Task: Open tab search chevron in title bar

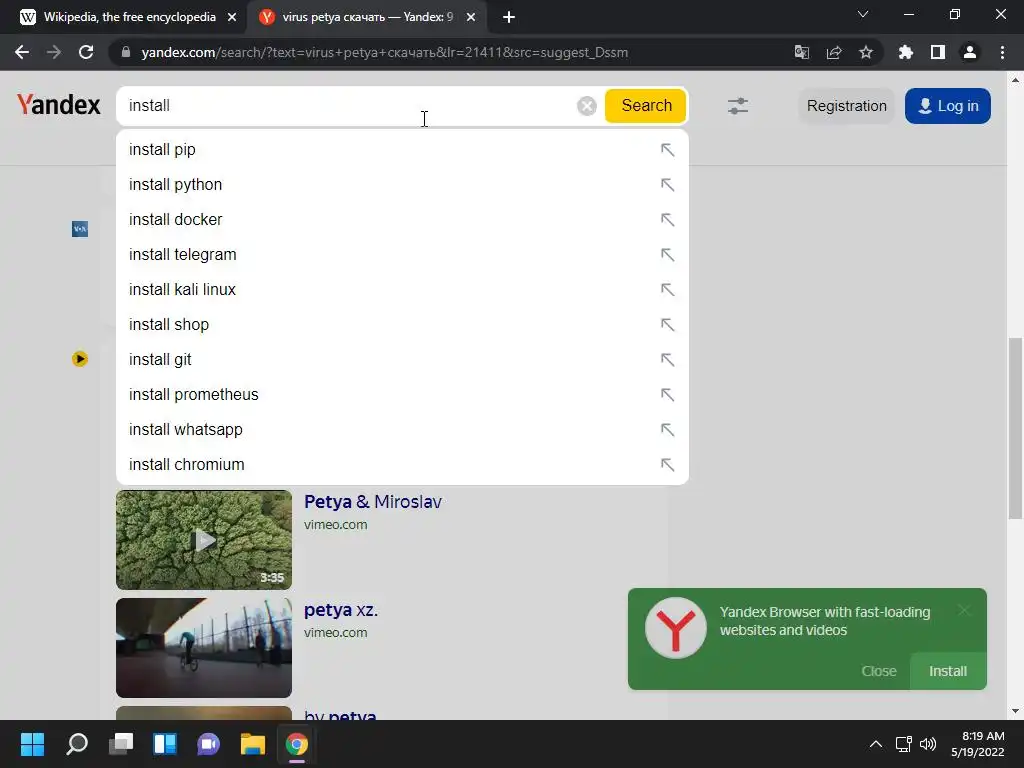Action: click(x=863, y=14)
